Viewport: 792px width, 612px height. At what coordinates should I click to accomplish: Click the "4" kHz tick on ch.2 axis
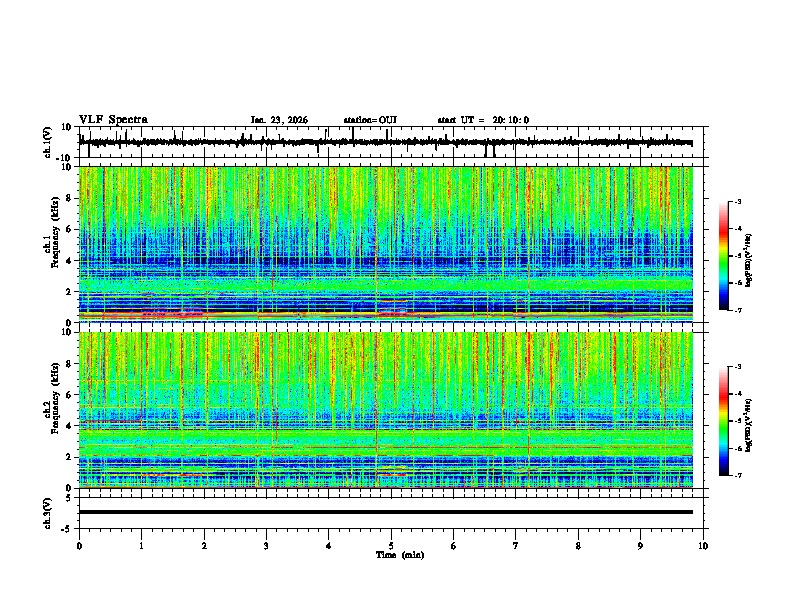pos(70,426)
